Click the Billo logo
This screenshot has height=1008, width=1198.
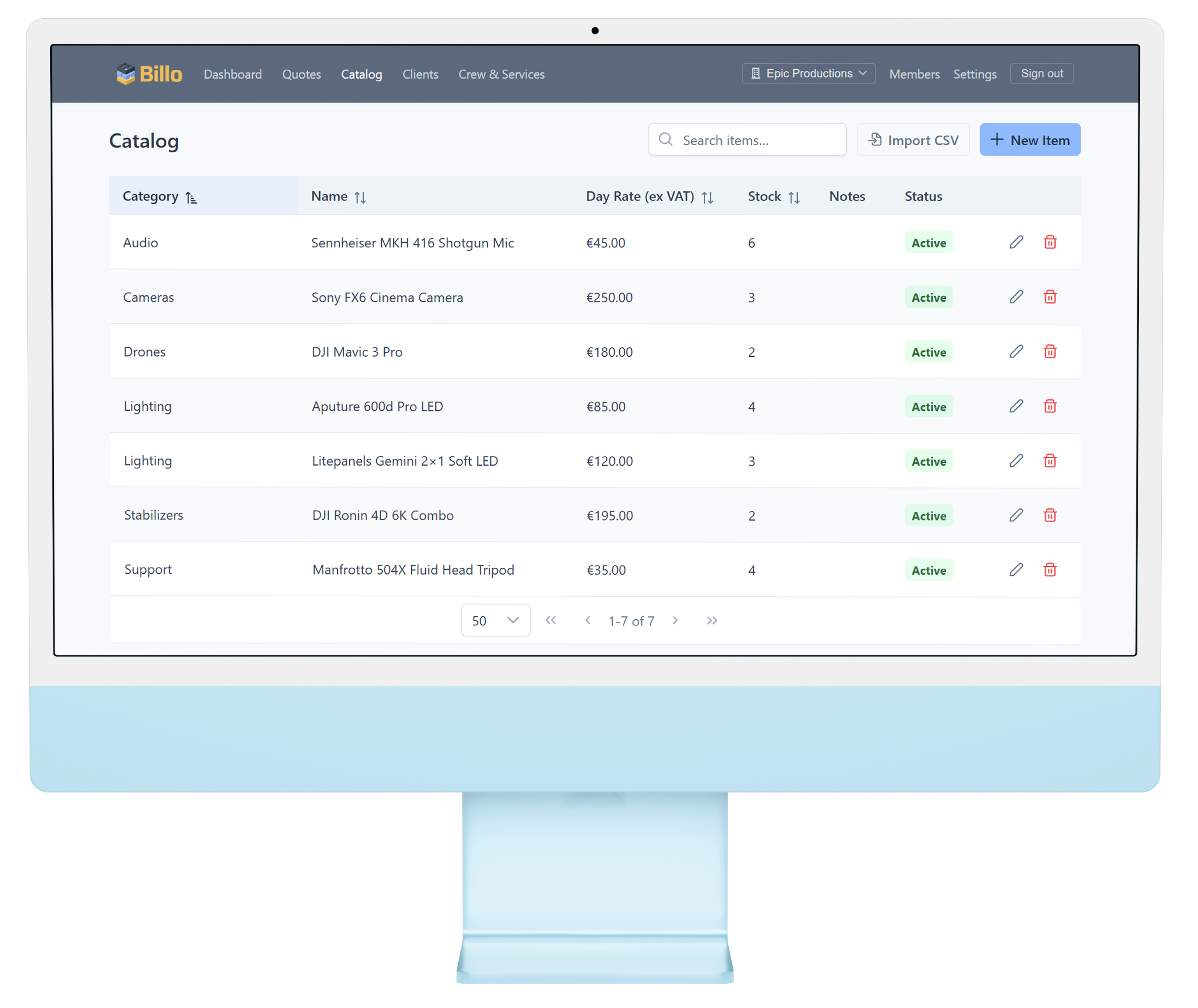tap(150, 74)
